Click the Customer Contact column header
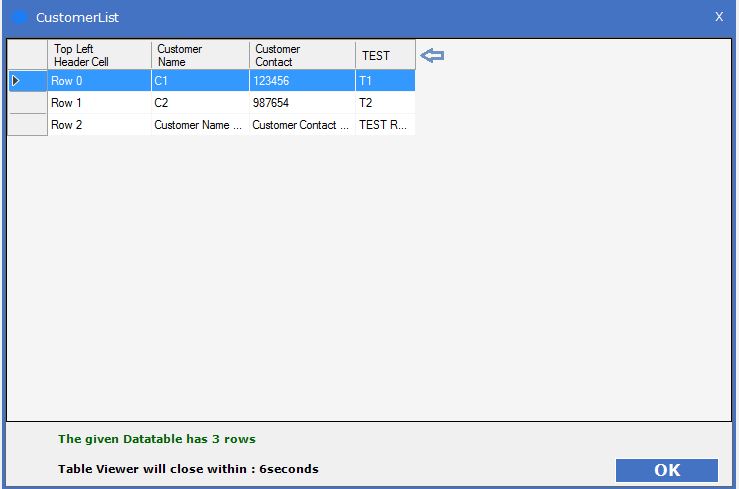Image resolution: width=739 pixels, height=489 pixels. (x=302, y=55)
